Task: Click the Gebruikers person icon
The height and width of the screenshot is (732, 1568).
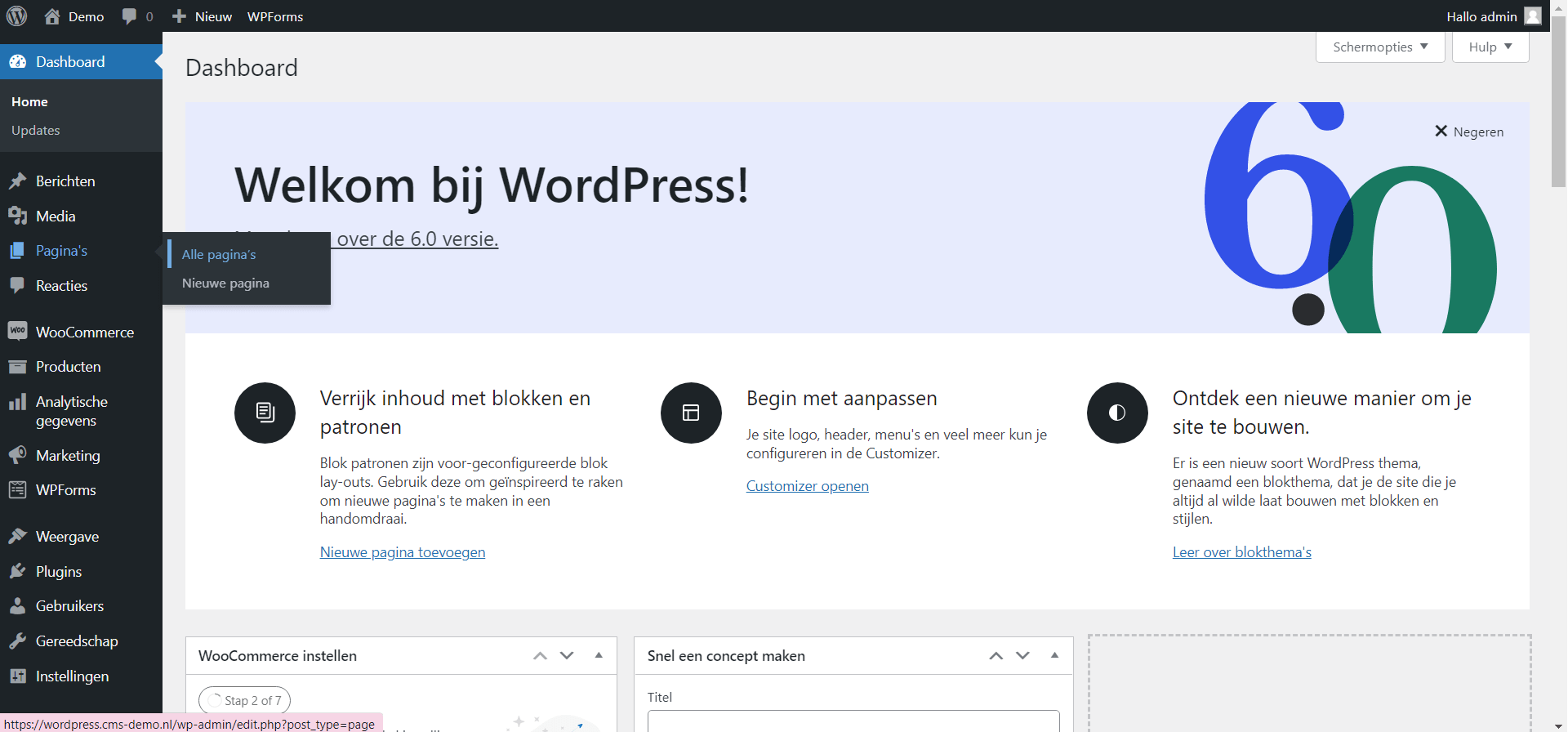Action: coord(18,606)
